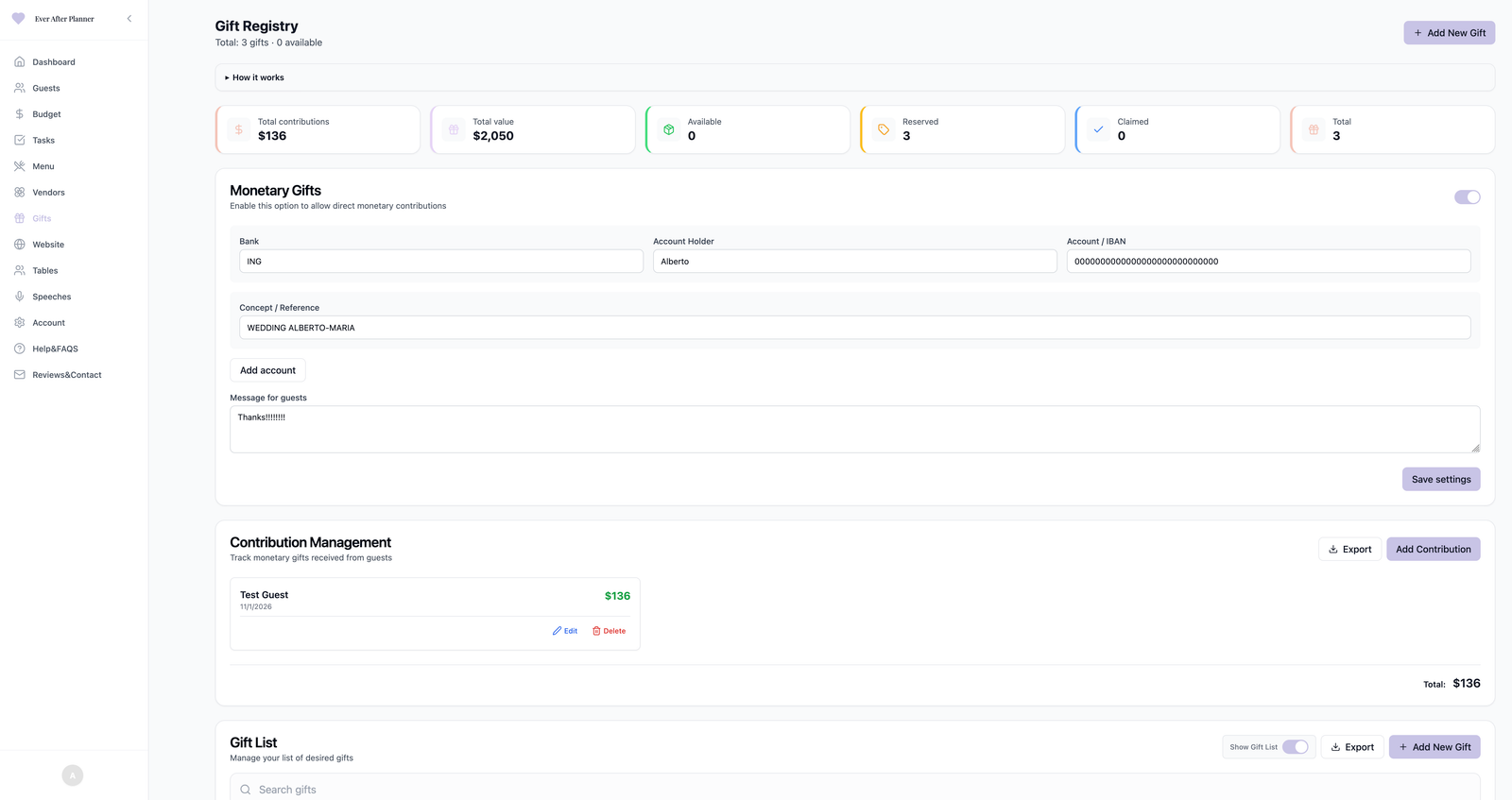Screen dimensions: 1512x800
Task: Delete the Test Guest contribution
Action: [609, 631]
